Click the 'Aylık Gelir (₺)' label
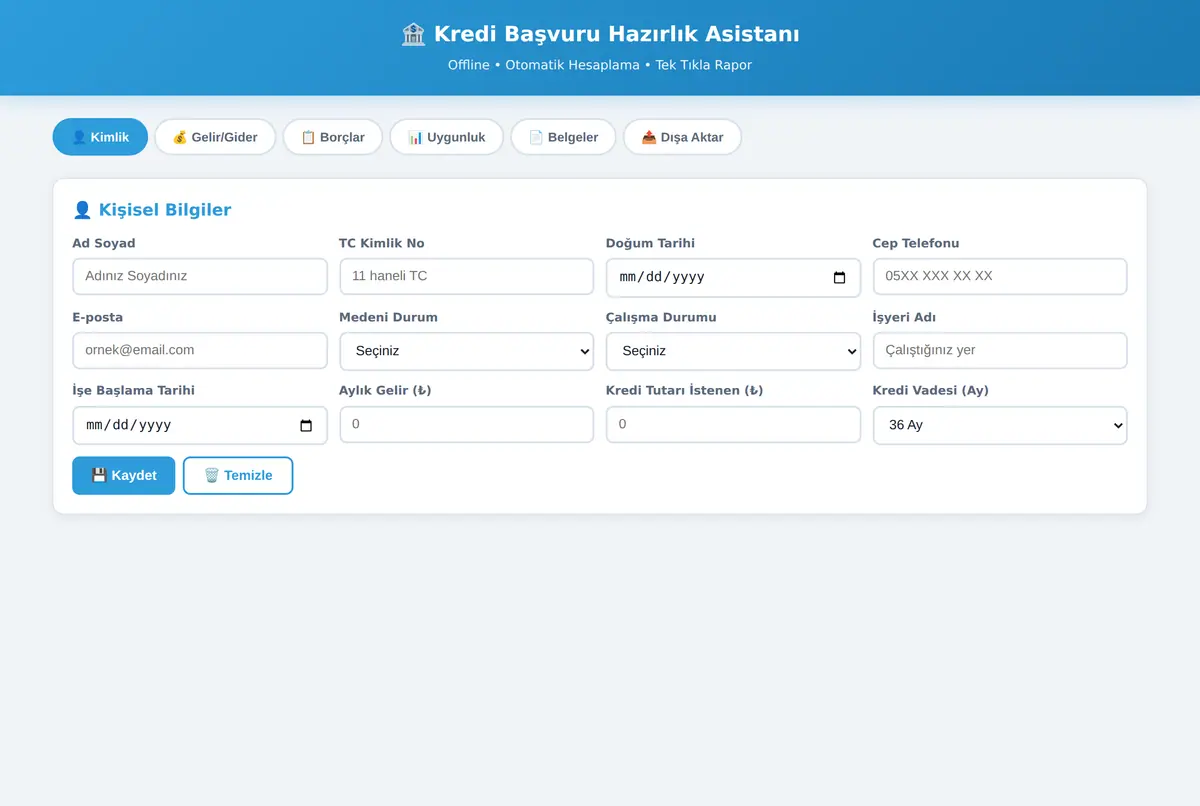Image resolution: width=1200 pixels, height=806 pixels. pyautogui.click(x=385, y=390)
